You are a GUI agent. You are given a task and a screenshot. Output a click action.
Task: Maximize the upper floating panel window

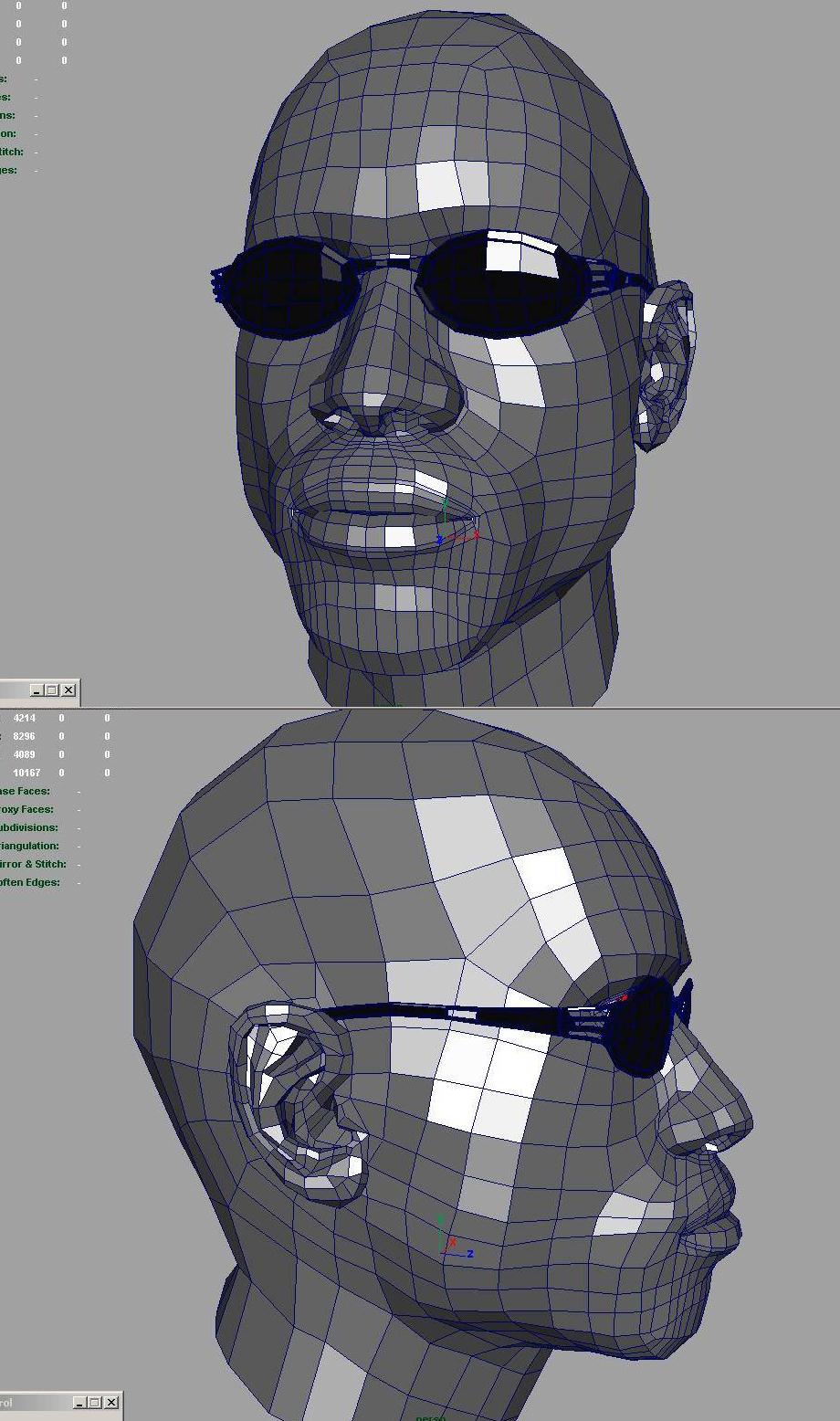pos(52,690)
